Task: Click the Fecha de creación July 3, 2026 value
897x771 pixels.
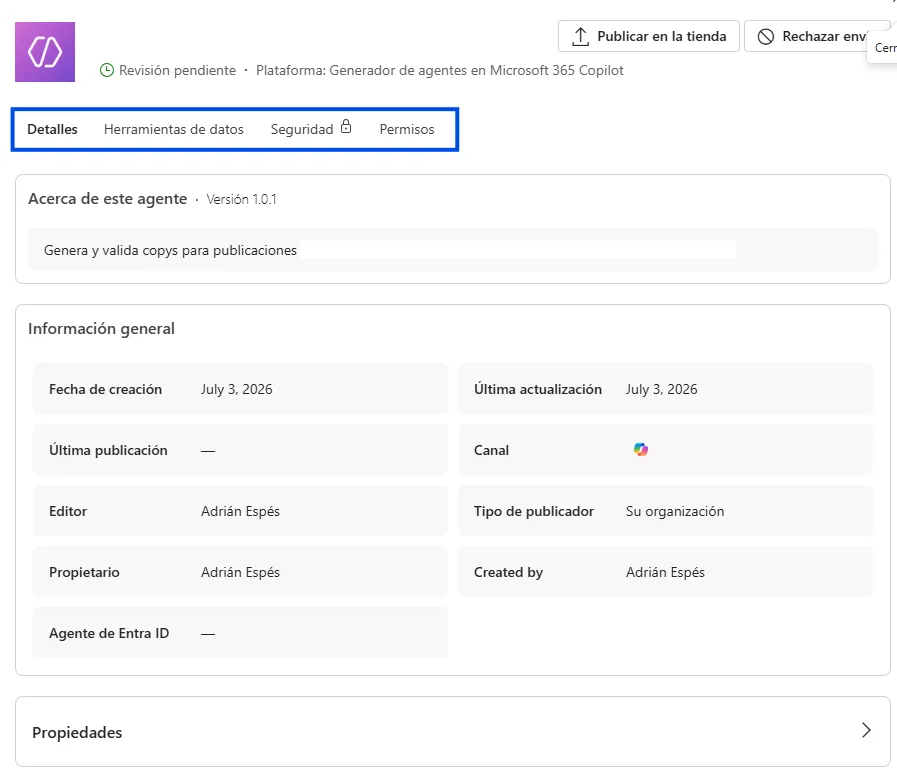Action: pyautogui.click(x=236, y=389)
